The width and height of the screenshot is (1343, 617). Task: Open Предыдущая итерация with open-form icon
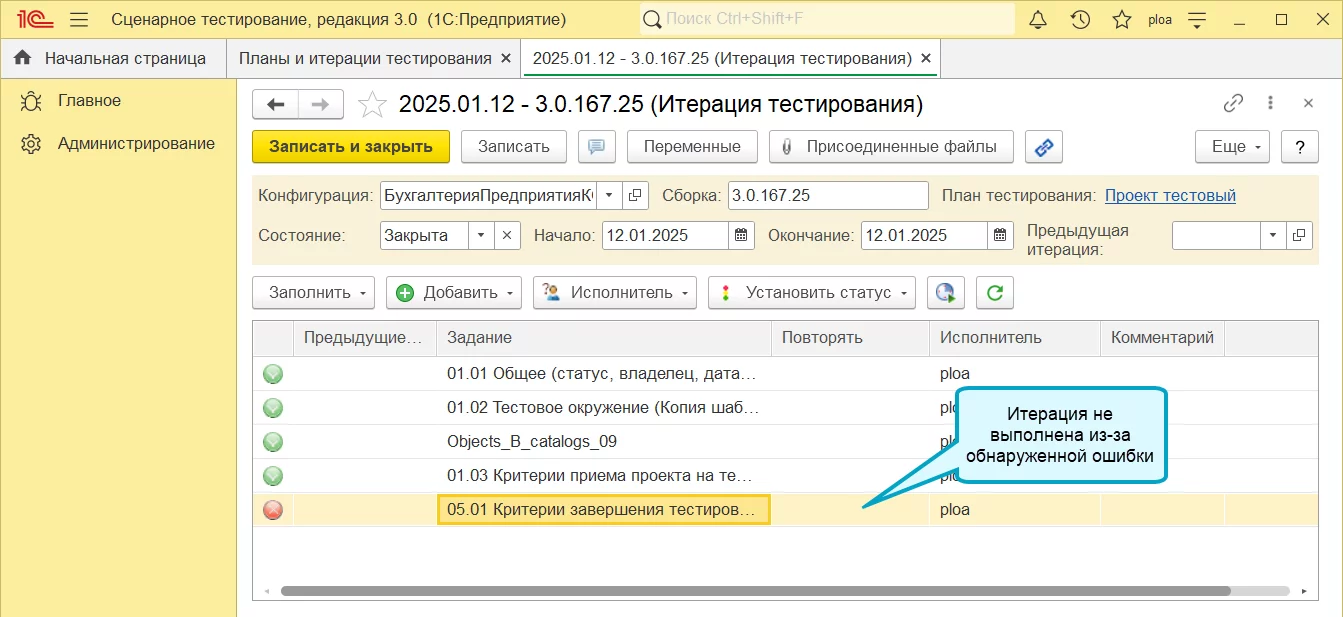1299,236
